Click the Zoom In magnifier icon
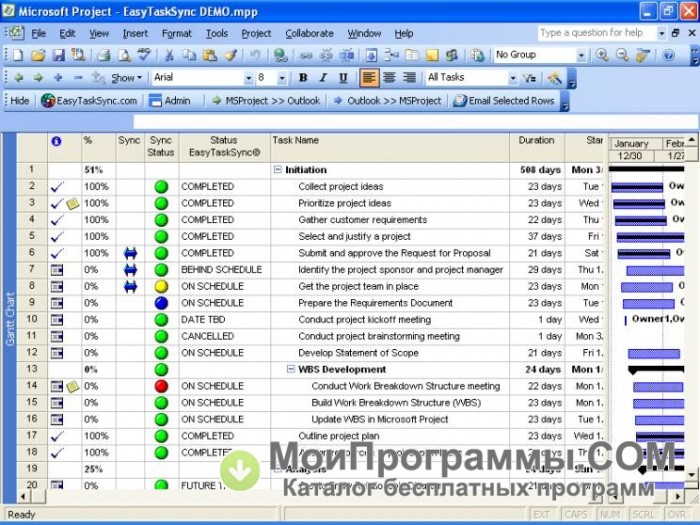The width and height of the screenshot is (700, 525). (602, 55)
